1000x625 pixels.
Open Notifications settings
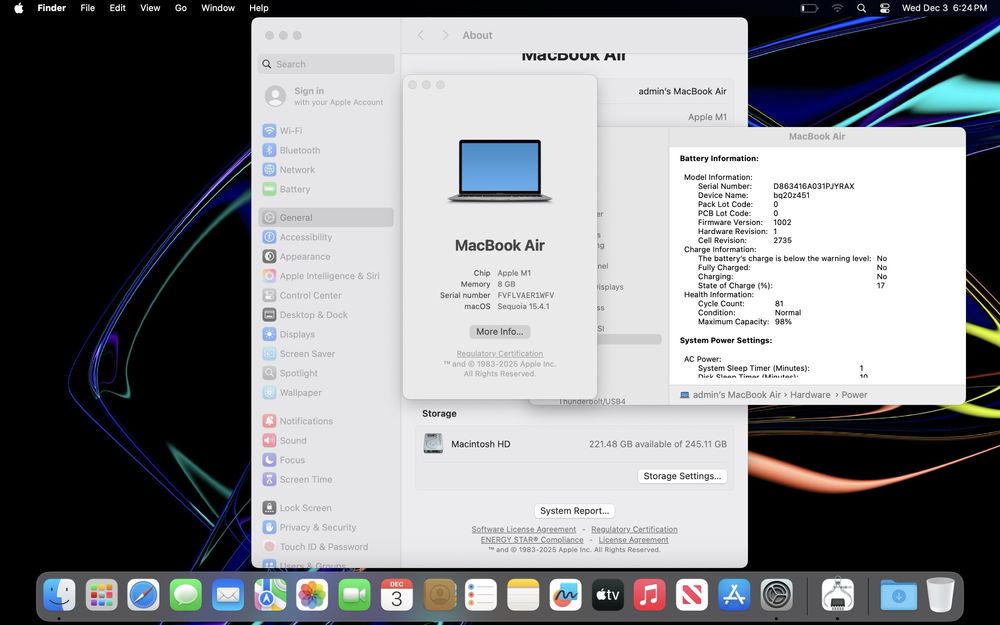326,421
